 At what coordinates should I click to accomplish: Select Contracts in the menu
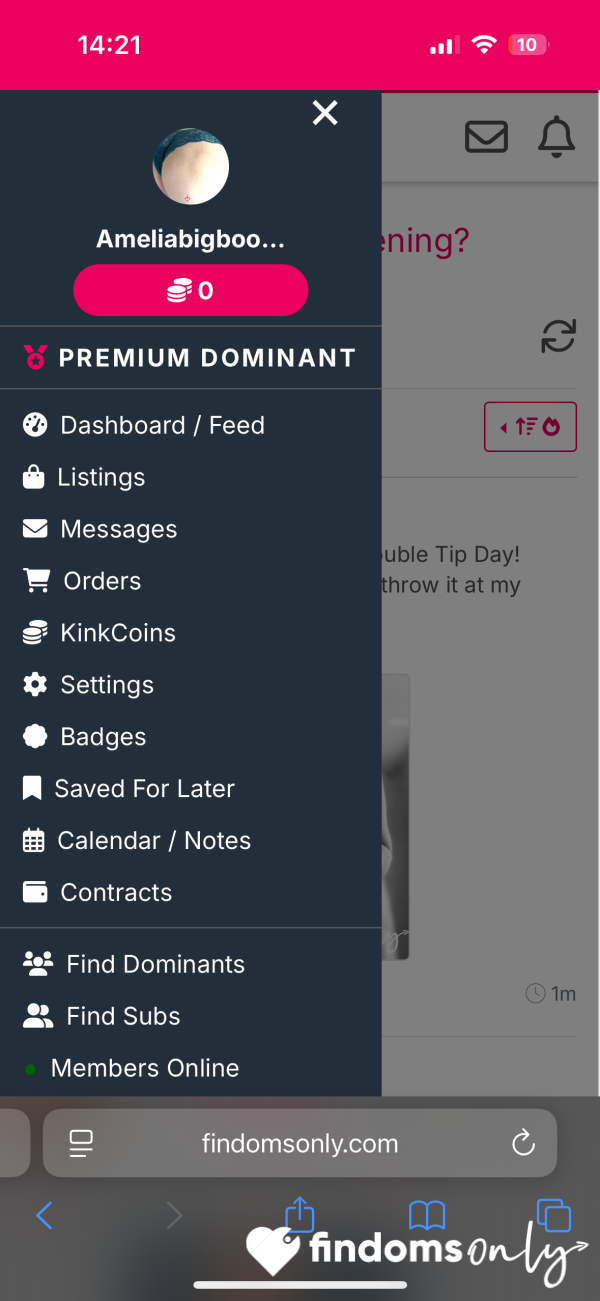[97, 893]
